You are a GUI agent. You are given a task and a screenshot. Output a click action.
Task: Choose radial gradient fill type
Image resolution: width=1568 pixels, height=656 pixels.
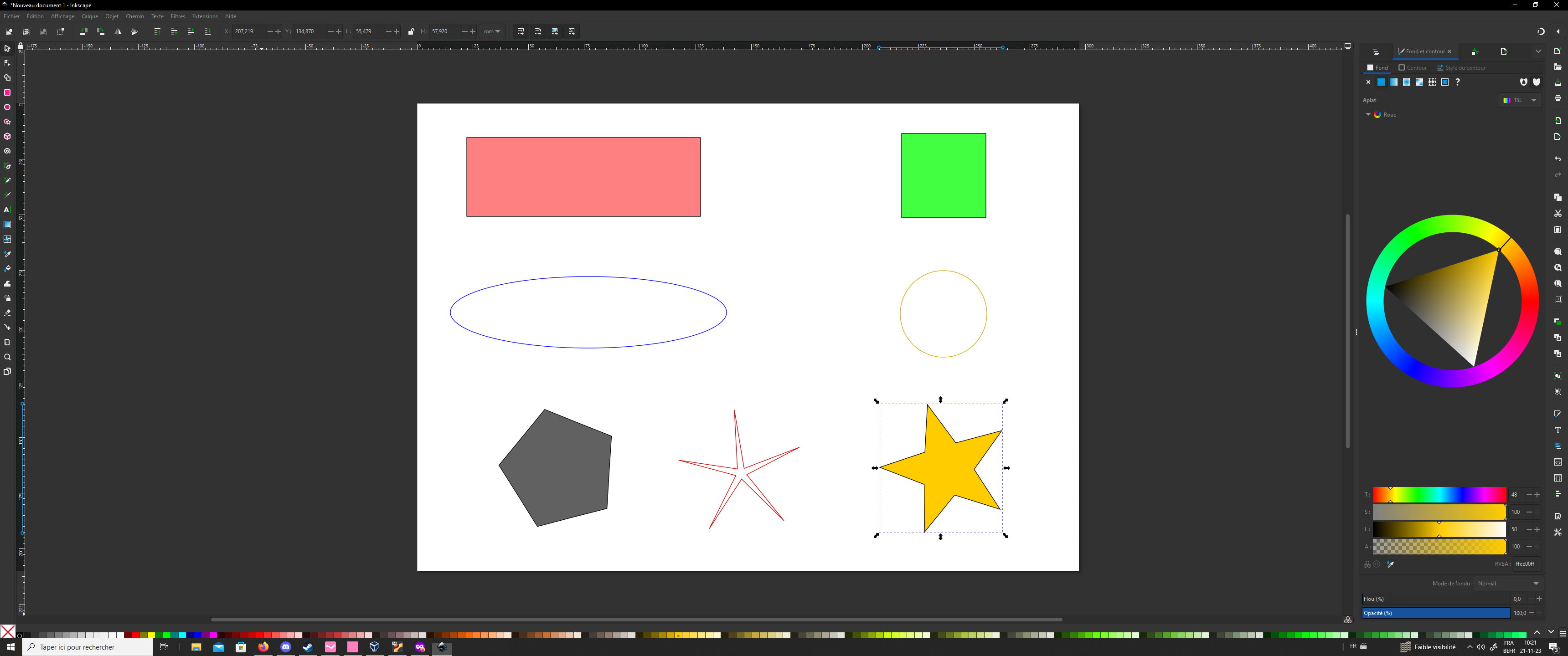1407,82
